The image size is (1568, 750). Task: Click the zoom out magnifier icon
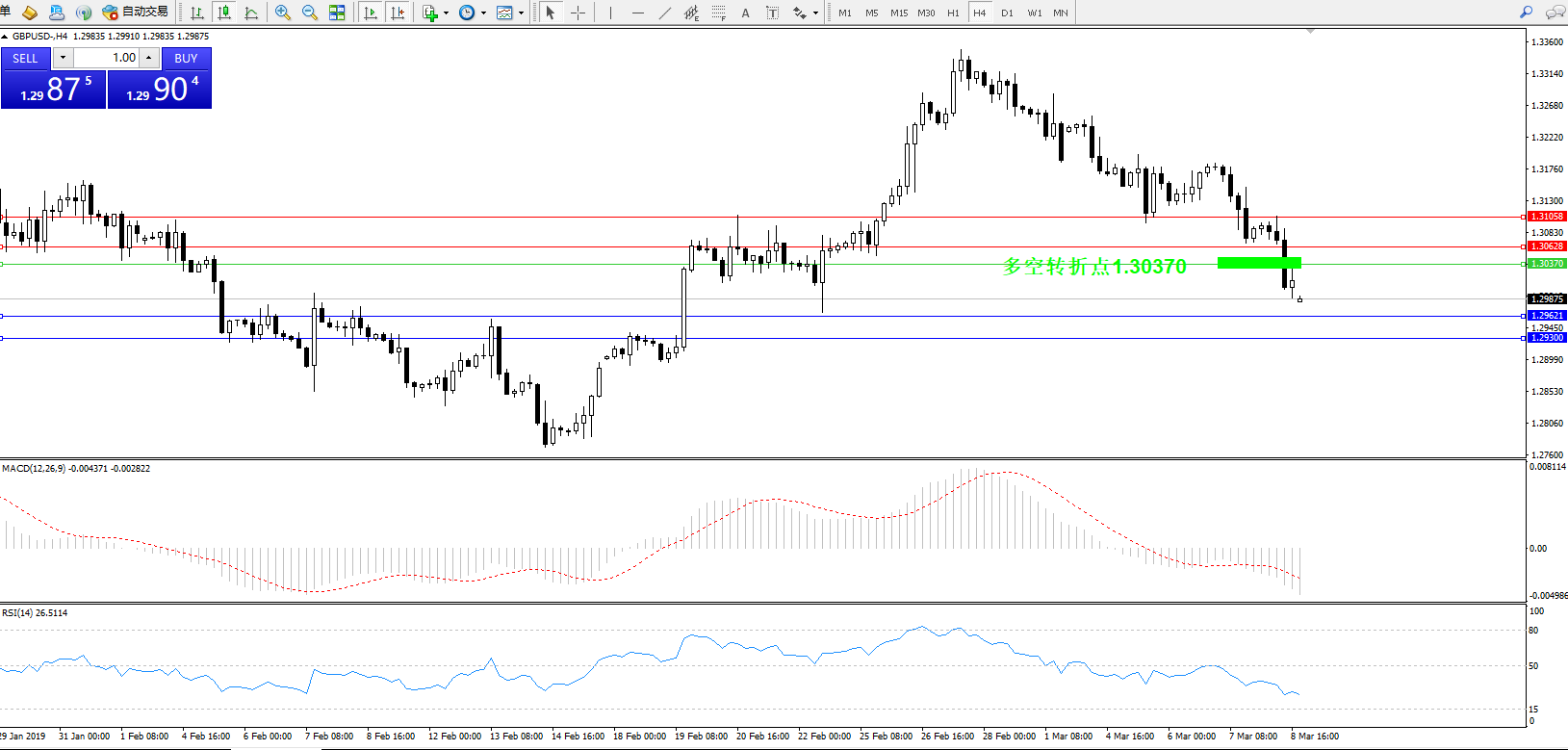310,13
